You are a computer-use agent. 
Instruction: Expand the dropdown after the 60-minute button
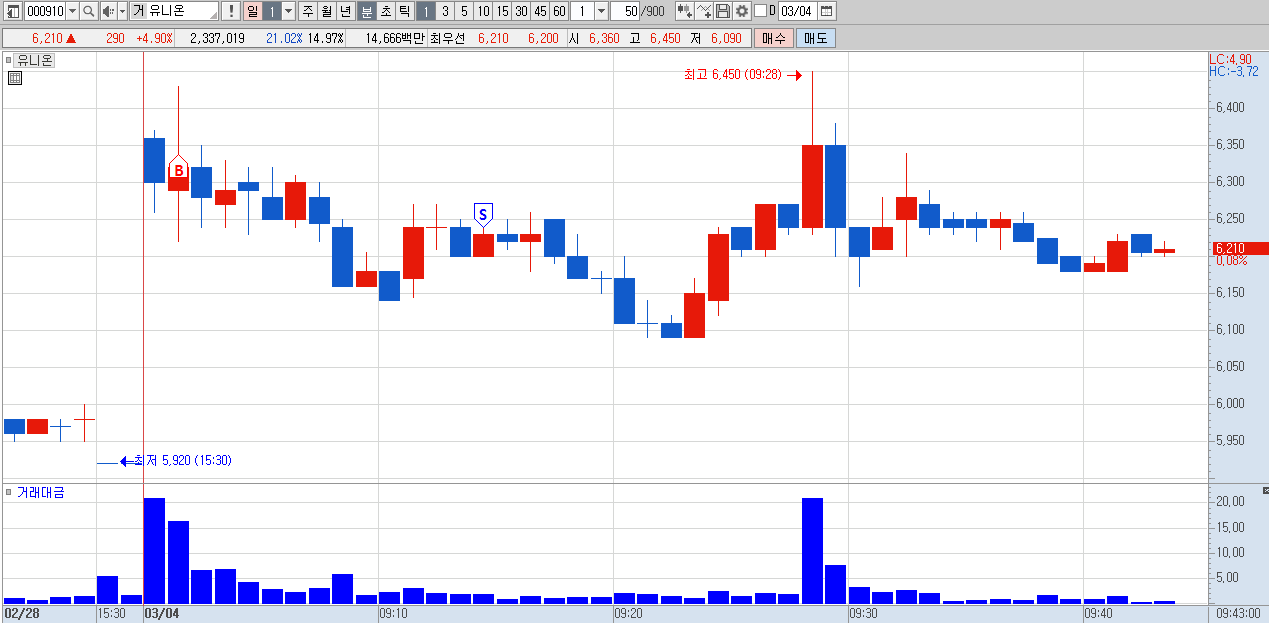coord(600,11)
